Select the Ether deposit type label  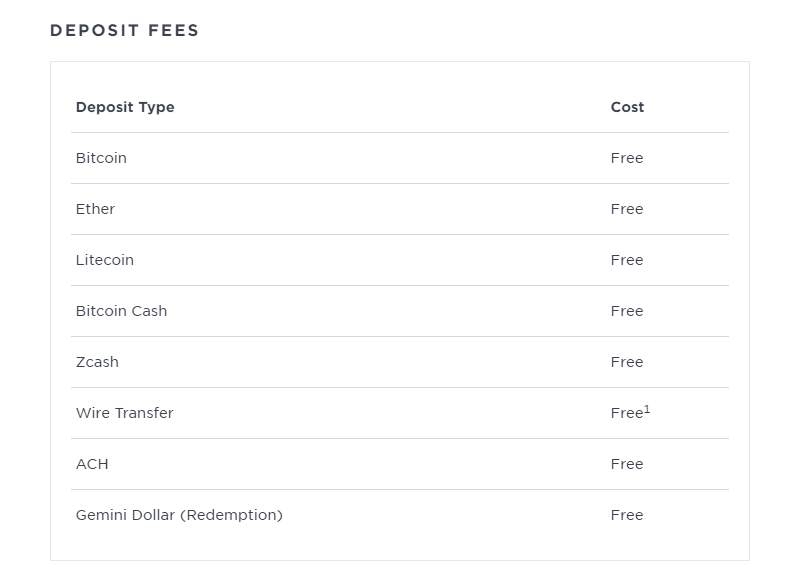[95, 209]
